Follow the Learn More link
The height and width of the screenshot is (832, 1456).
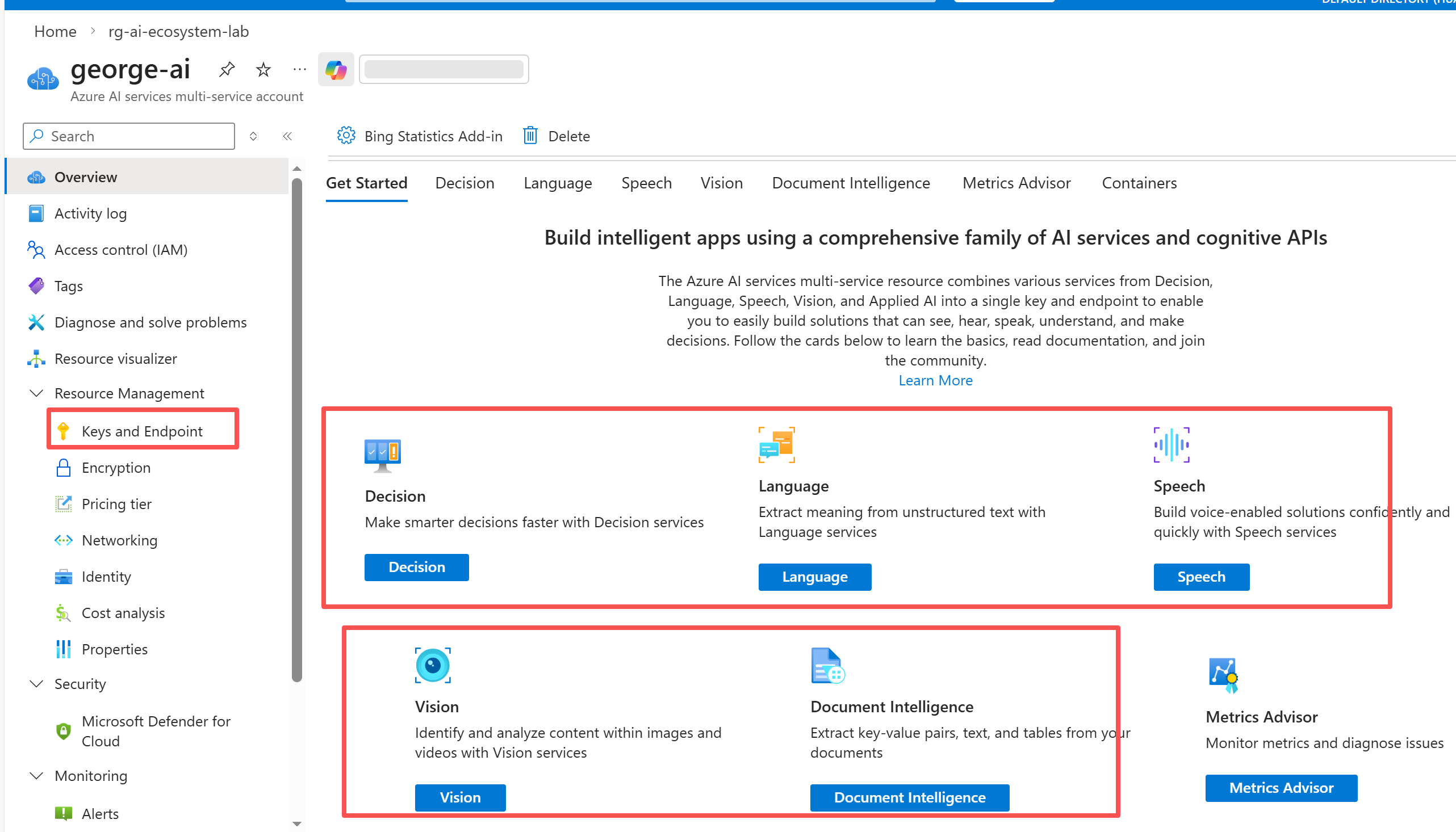point(935,381)
